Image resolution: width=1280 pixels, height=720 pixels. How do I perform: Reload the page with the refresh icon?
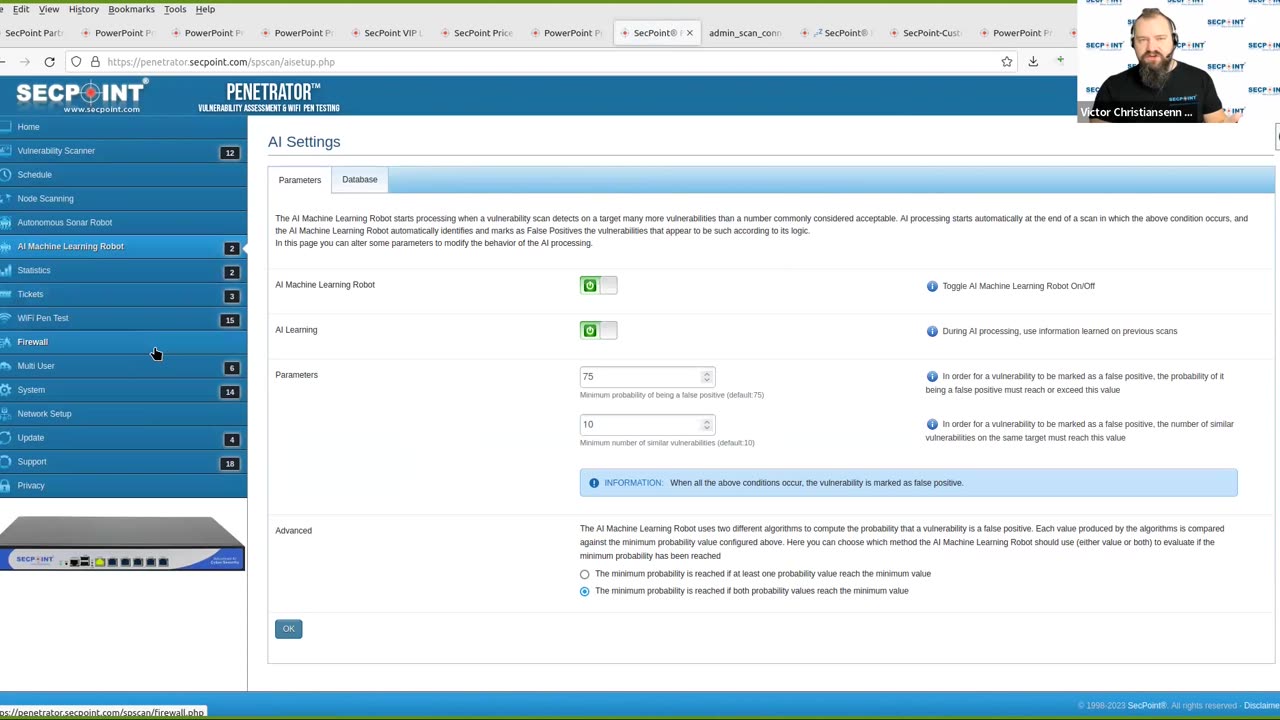coord(49,62)
